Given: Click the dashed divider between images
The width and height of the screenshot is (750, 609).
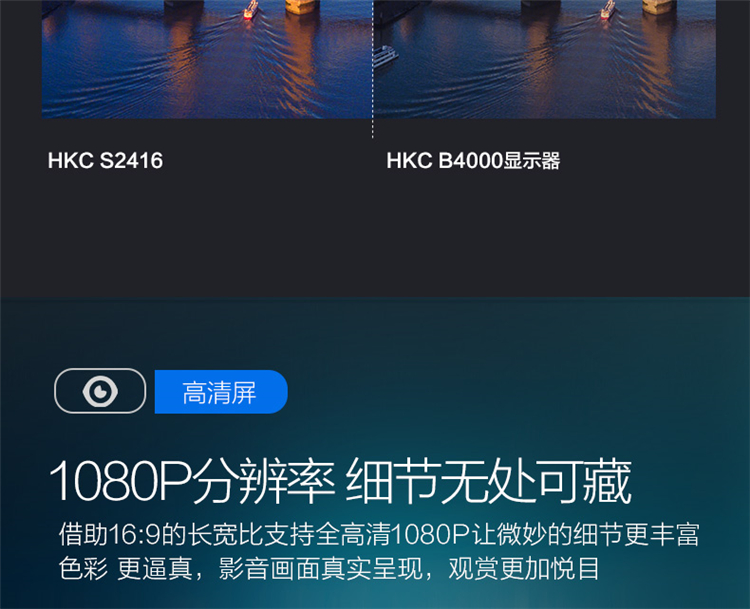Looking at the screenshot, I should (373, 69).
